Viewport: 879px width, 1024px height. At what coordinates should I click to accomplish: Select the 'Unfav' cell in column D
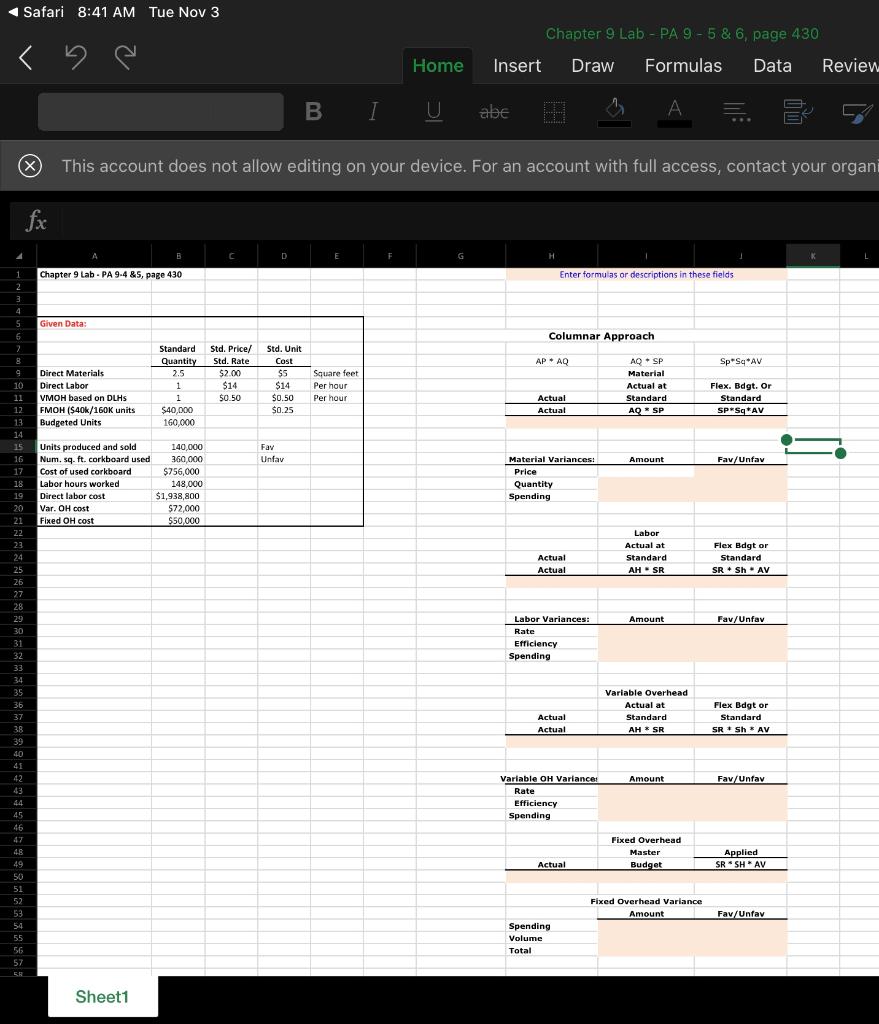click(283, 459)
